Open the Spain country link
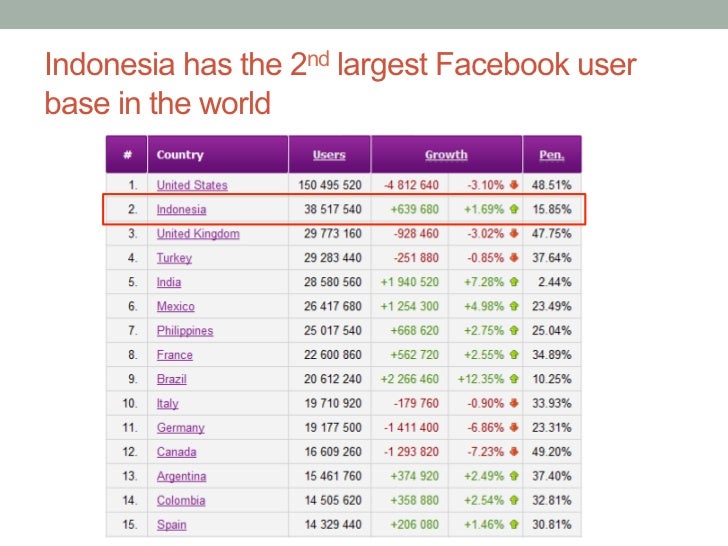The image size is (728, 546). point(171,525)
